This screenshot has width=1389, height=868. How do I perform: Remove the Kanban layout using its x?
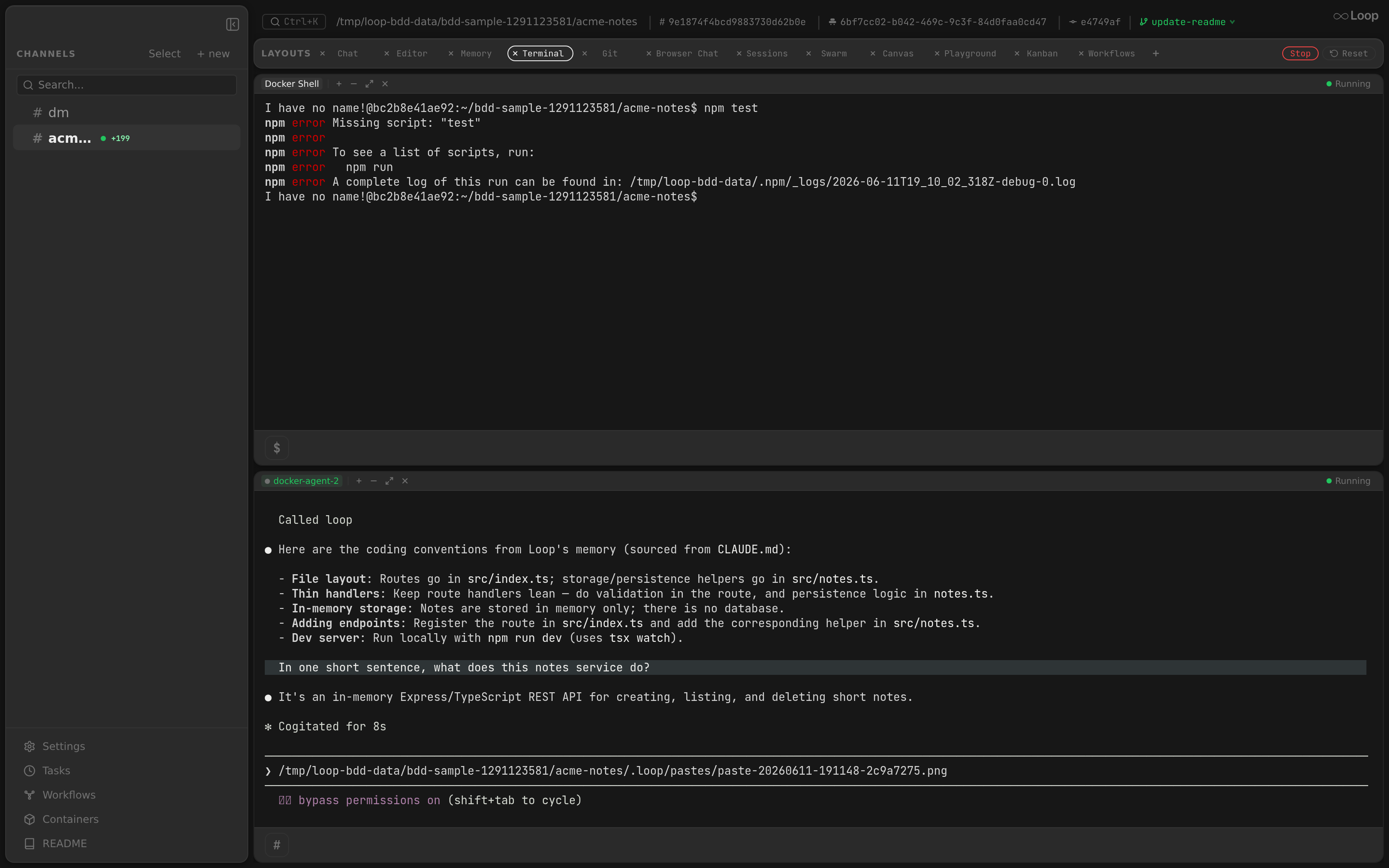pos(1017,53)
